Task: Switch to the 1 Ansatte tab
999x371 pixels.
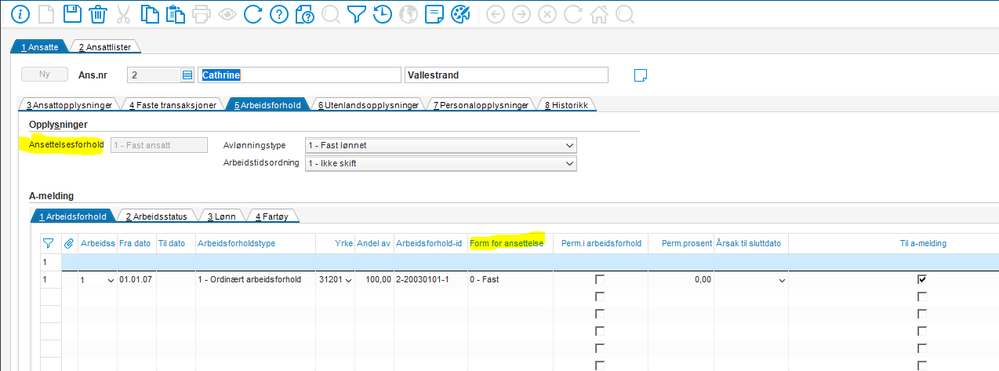Action: pyautogui.click(x=40, y=47)
